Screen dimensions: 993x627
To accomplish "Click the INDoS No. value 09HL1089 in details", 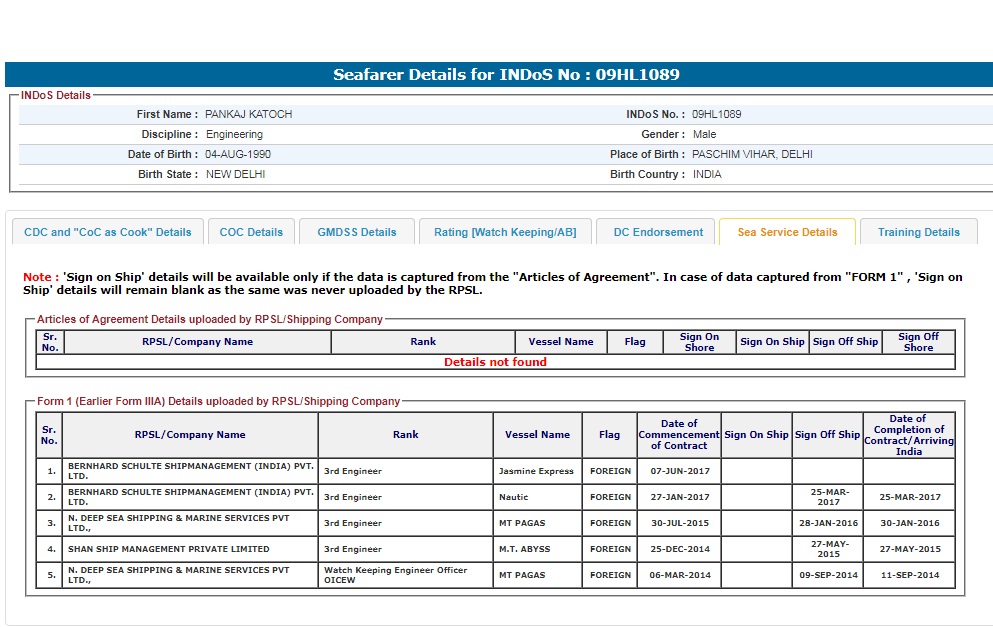I will (x=716, y=115).
